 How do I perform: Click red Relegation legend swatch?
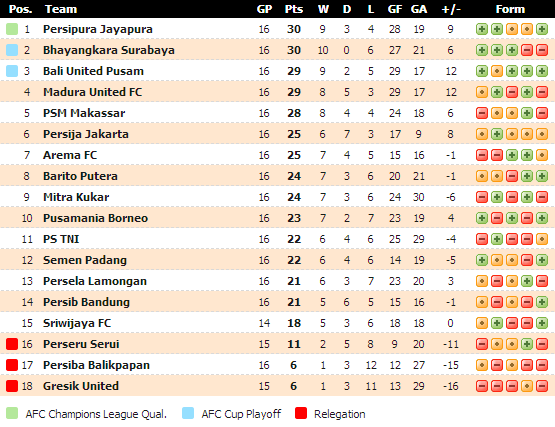click(x=301, y=413)
